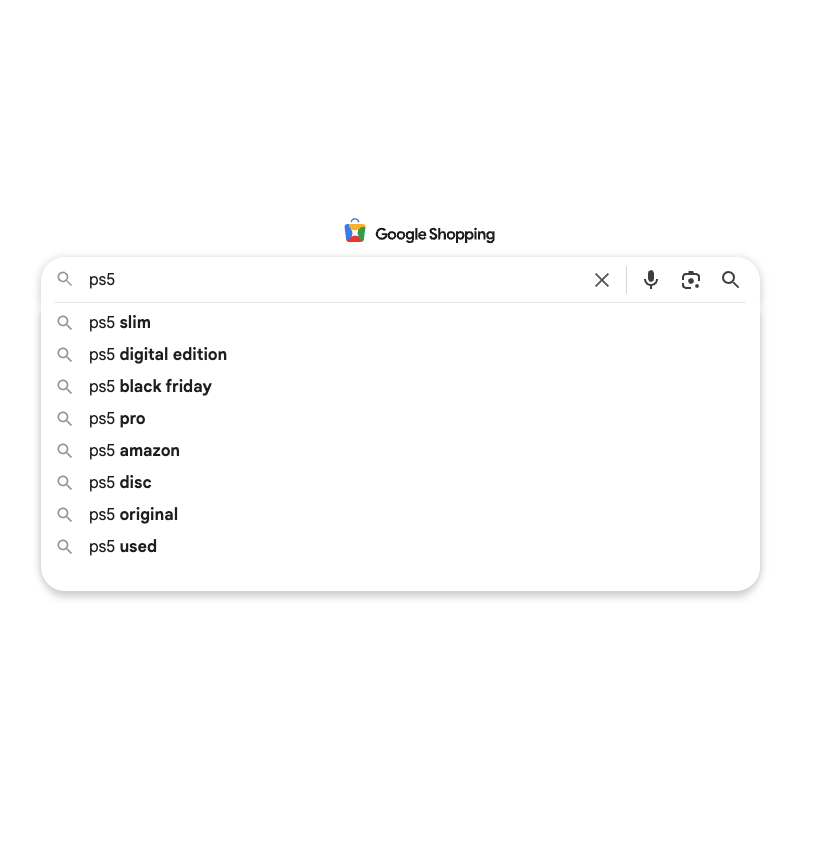This screenshot has width=834, height=863.
Task: Select the ps5 used suggestion
Action: click(x=122, y=546)
